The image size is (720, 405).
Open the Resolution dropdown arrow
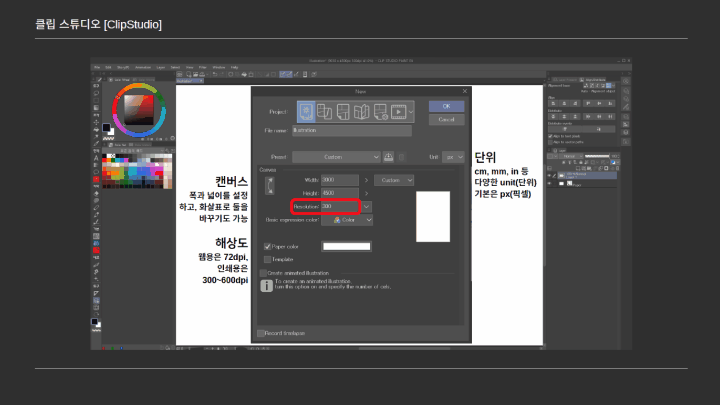click(x=366, y=207)
